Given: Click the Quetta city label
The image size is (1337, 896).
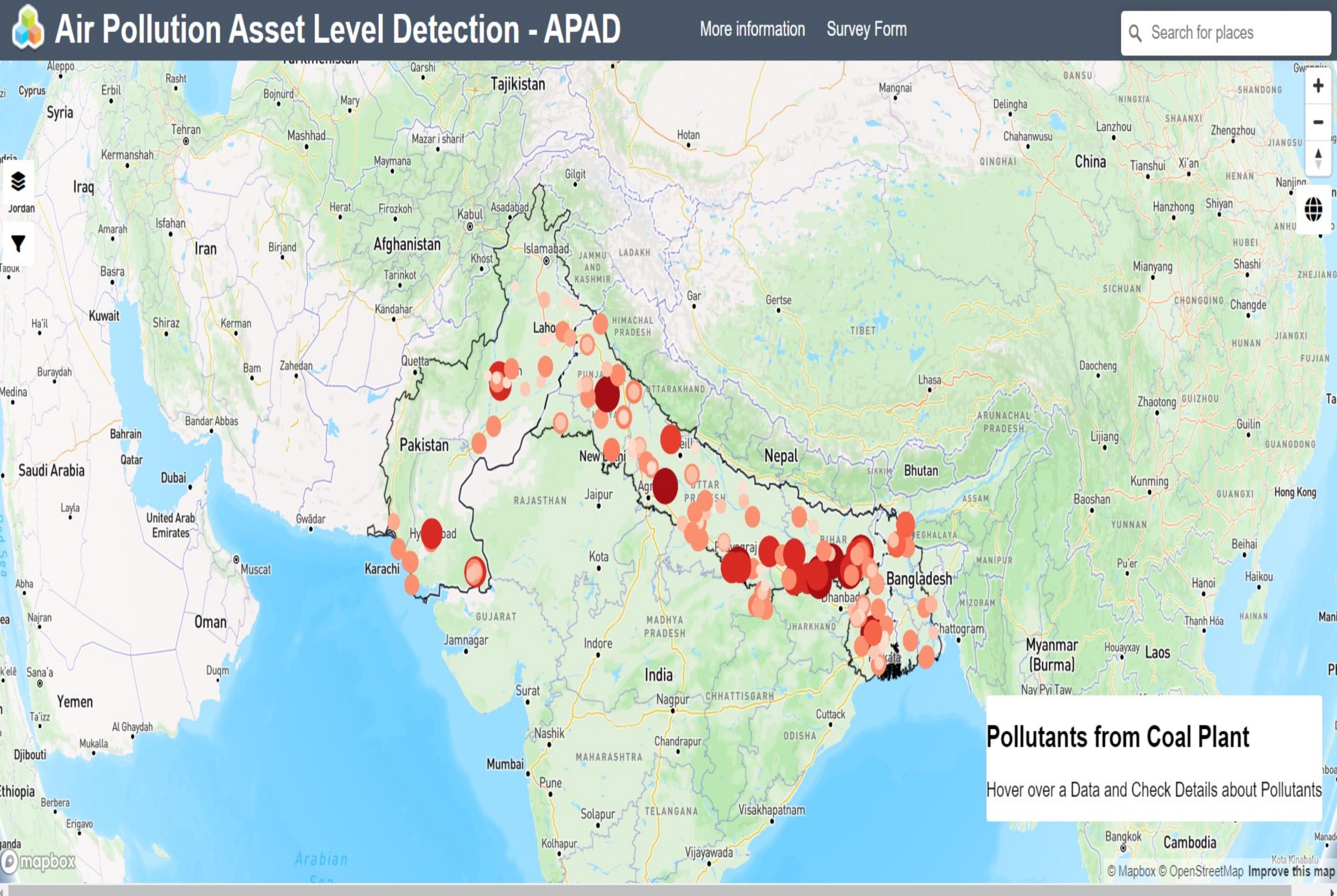Looking at the screenshot, I should pyautogui.click(x=415, y=361).
